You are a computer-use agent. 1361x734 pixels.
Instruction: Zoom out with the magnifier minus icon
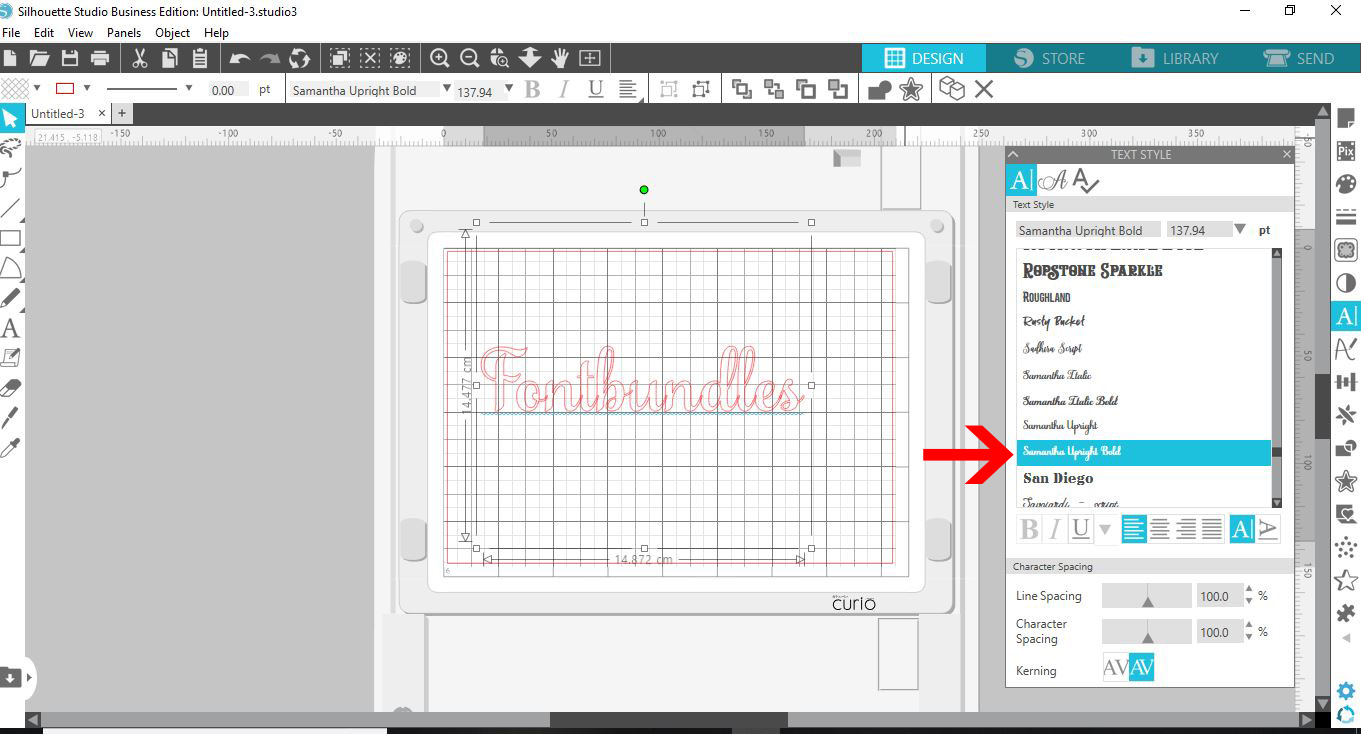pyautogui.click(x=469, y=58)
